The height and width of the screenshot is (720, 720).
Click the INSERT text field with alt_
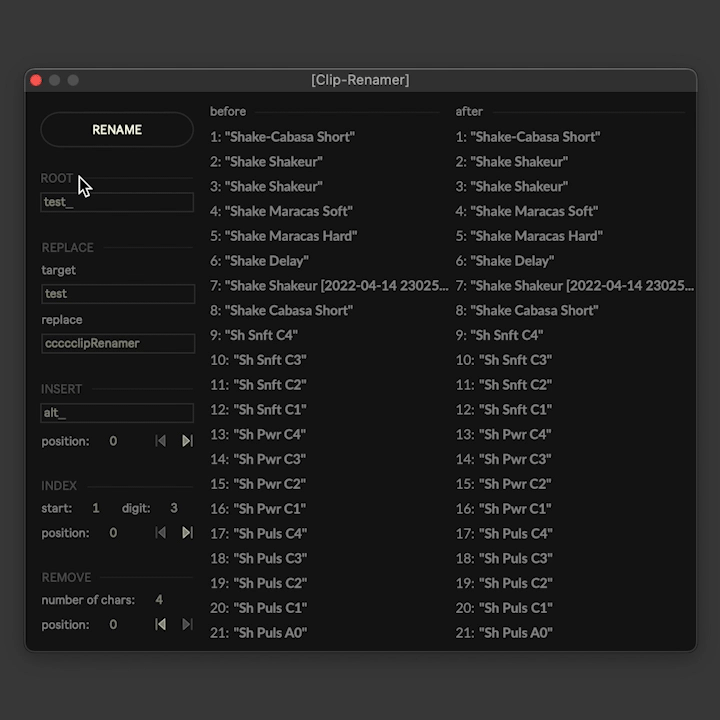pyautogui.click(x=117, y=413)
